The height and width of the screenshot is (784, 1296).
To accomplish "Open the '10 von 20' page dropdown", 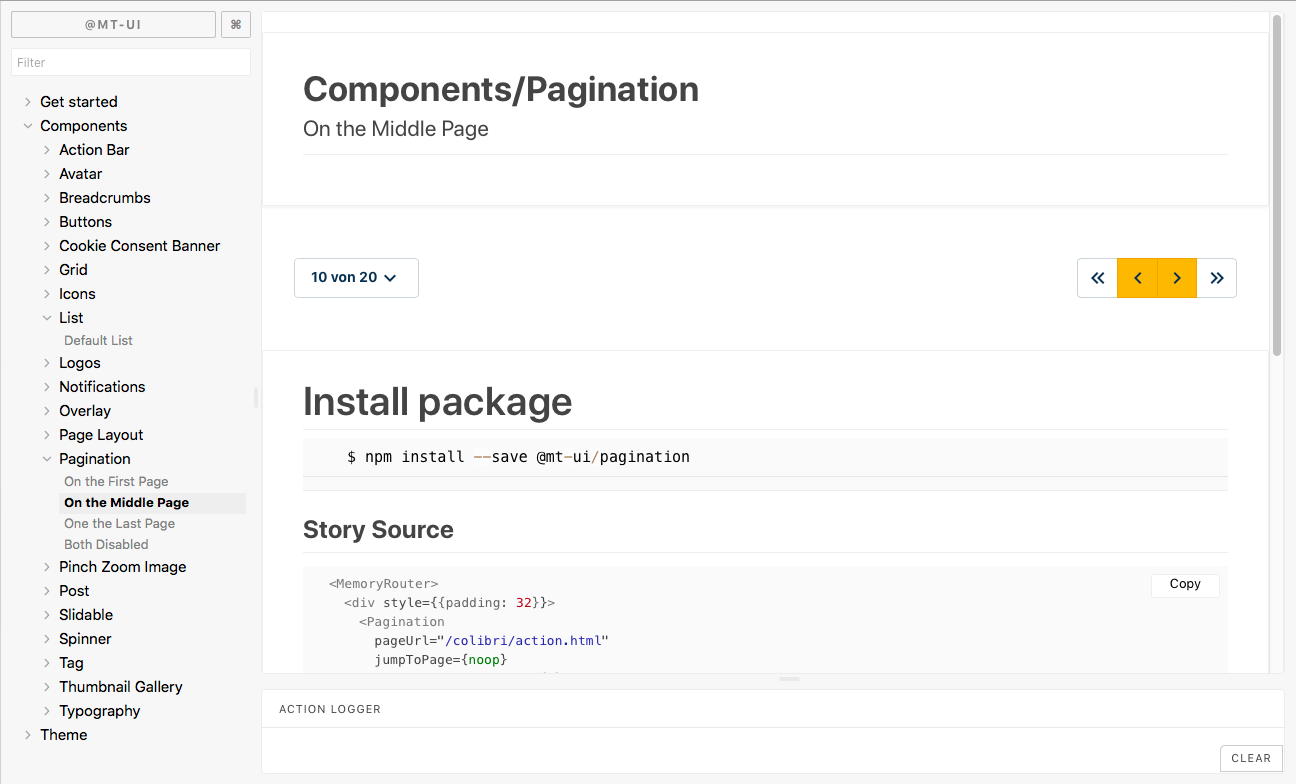I will coord(356,278).
